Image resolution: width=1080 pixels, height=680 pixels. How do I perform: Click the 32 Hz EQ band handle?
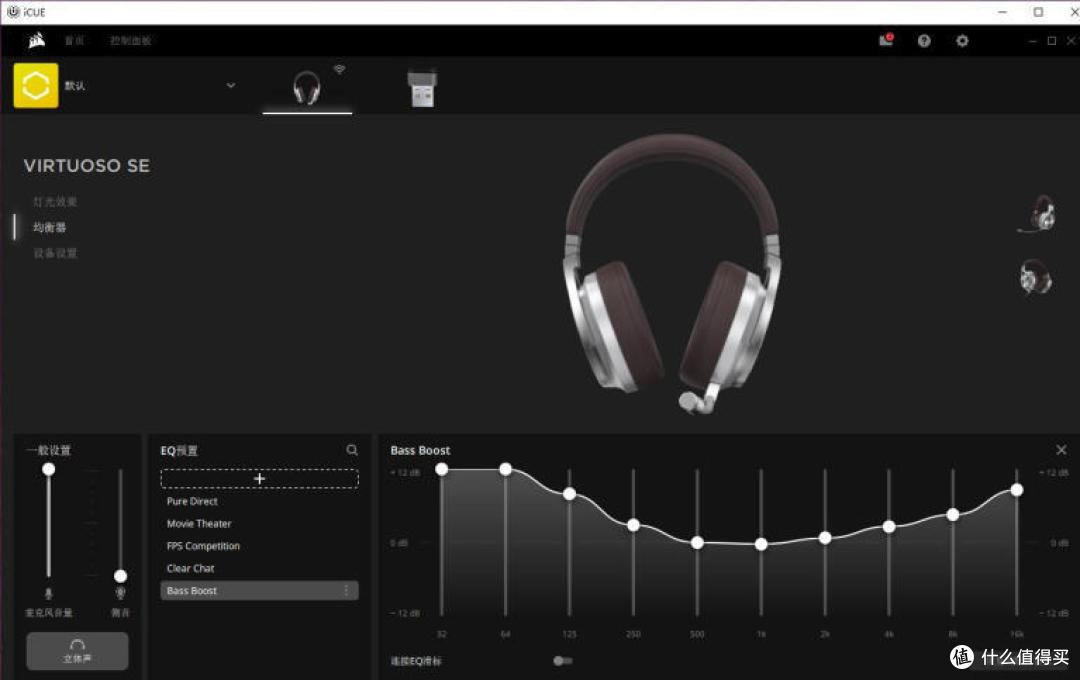click(x=442, y=469)
